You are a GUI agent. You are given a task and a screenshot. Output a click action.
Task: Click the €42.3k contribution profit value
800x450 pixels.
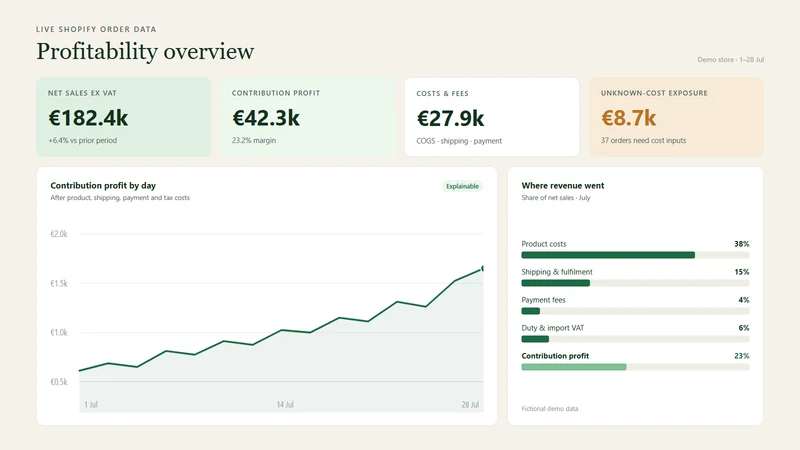coord(266,118)
